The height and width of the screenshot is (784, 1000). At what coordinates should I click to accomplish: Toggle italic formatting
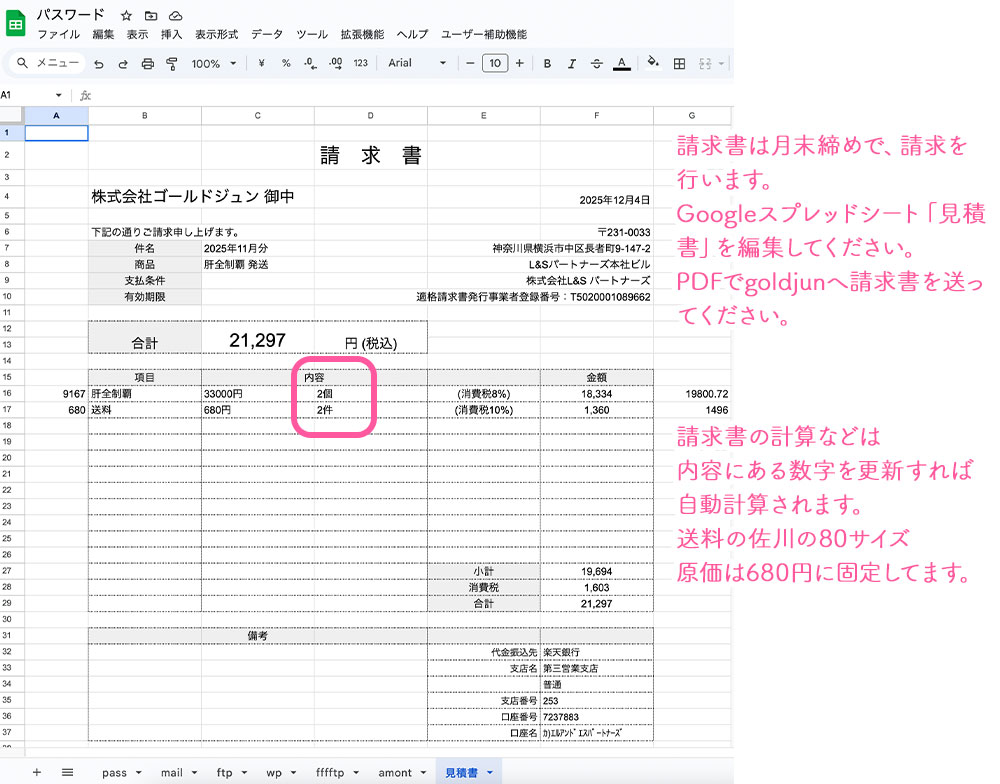click(x=572, y=63)
